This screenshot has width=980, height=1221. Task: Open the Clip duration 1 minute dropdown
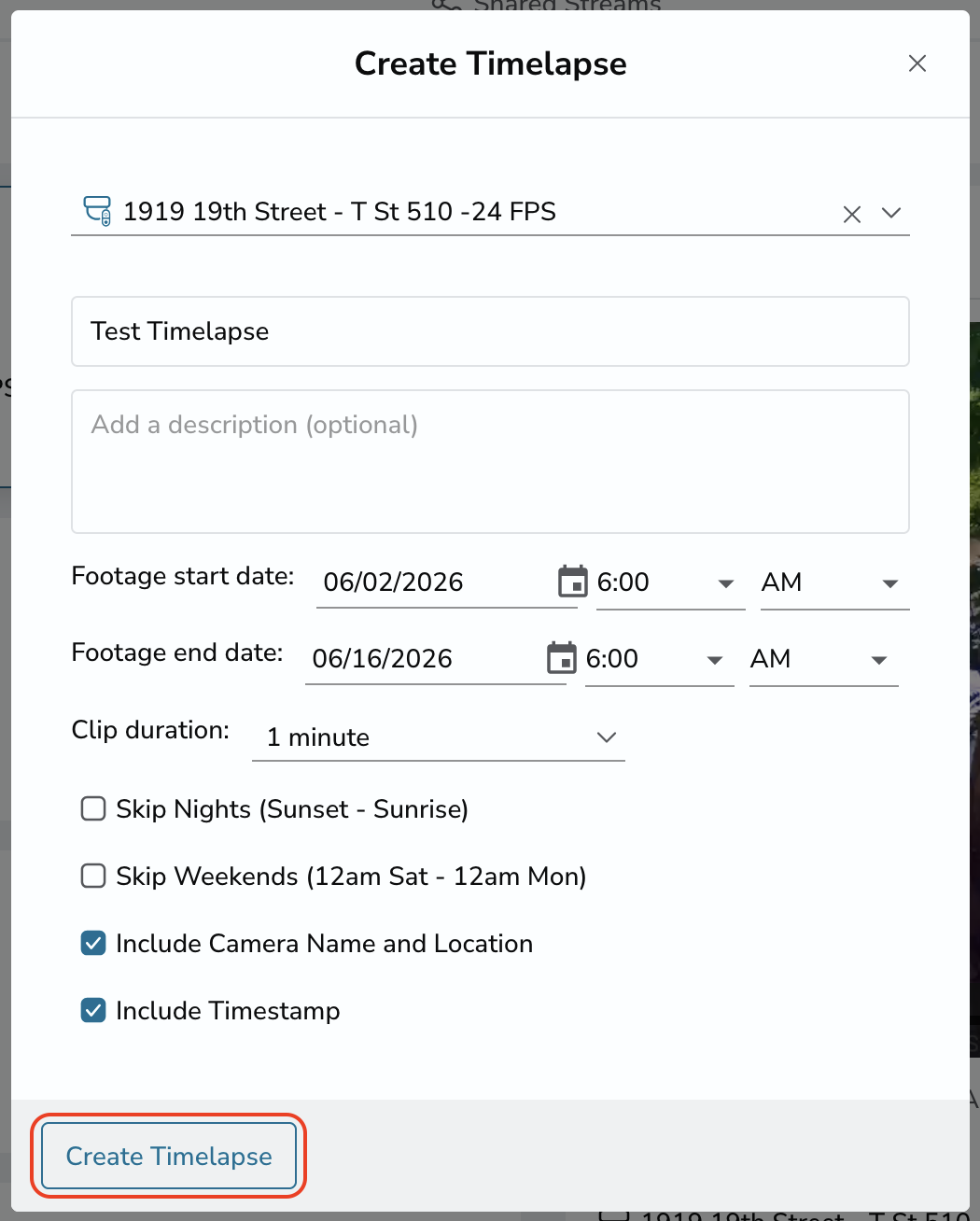[439, 737]
